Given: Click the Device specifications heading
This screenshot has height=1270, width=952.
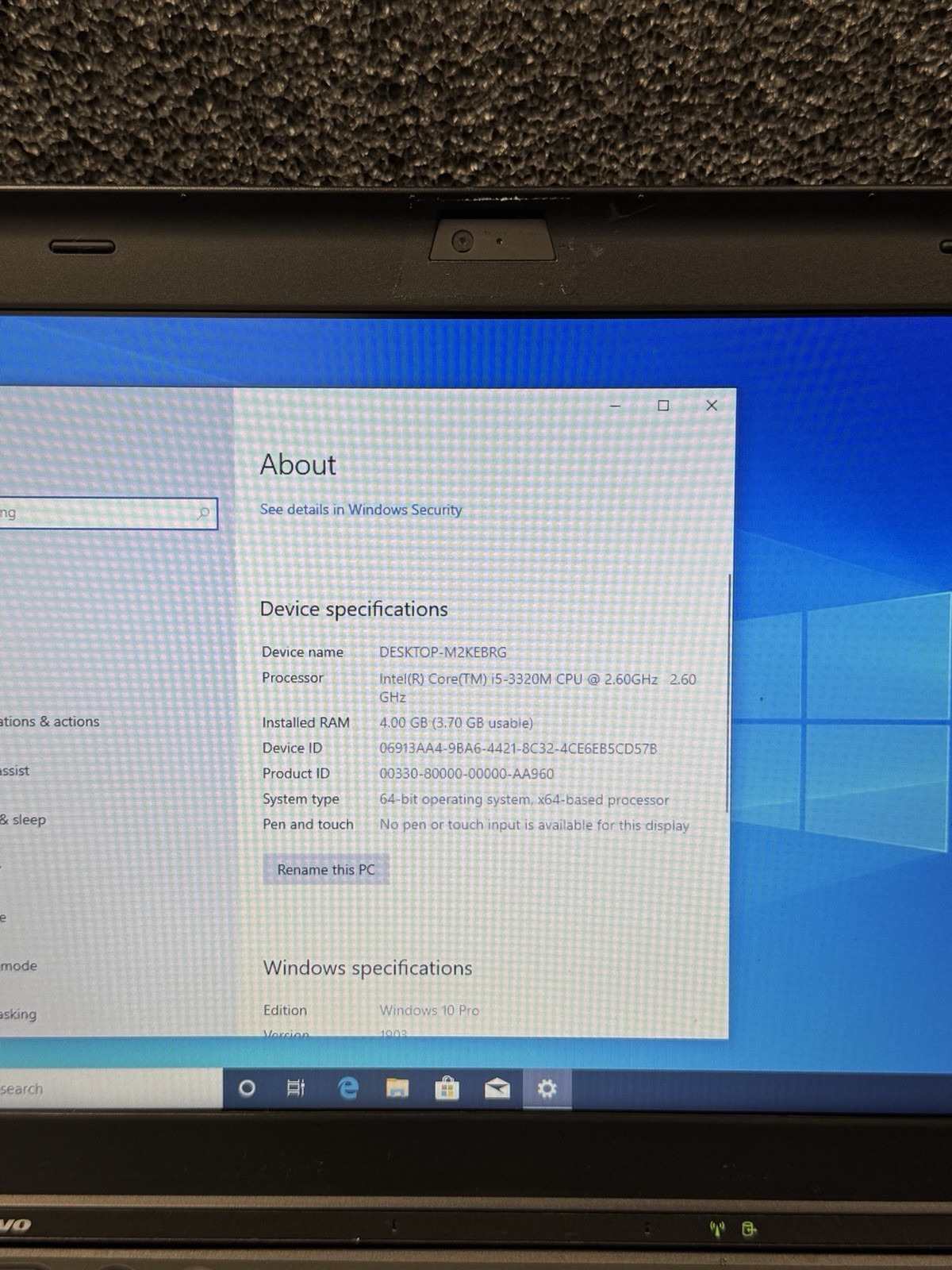Looking at the screenshot, I should (x=354, y=610).
